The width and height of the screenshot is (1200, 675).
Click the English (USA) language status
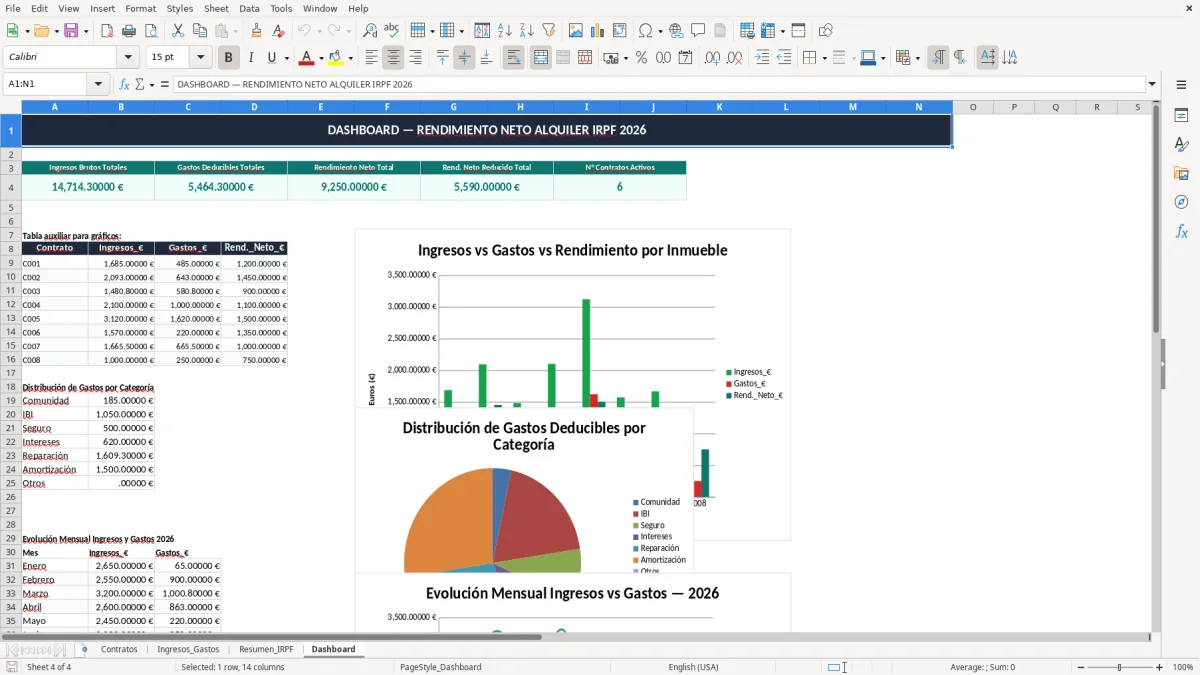[x=693, y=667]
